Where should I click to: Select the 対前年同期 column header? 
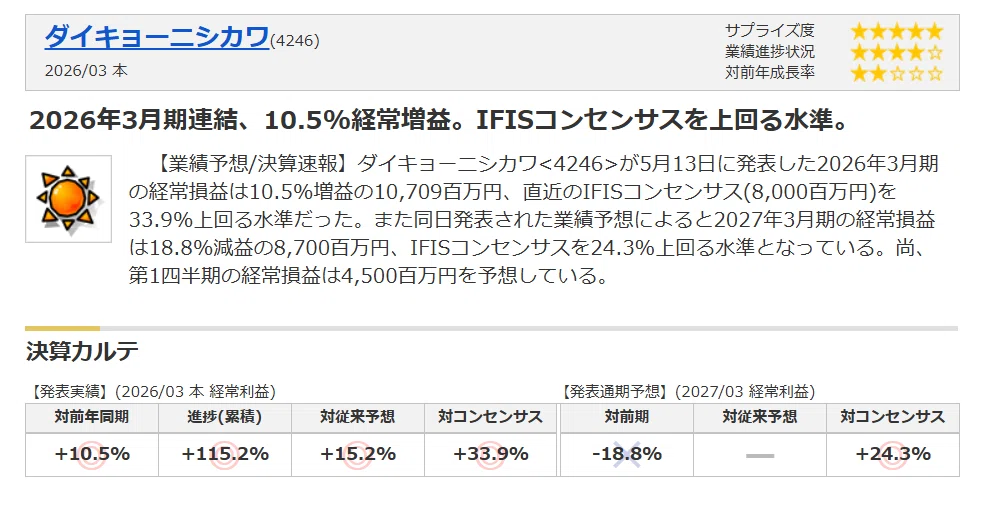tap(92, 417)
